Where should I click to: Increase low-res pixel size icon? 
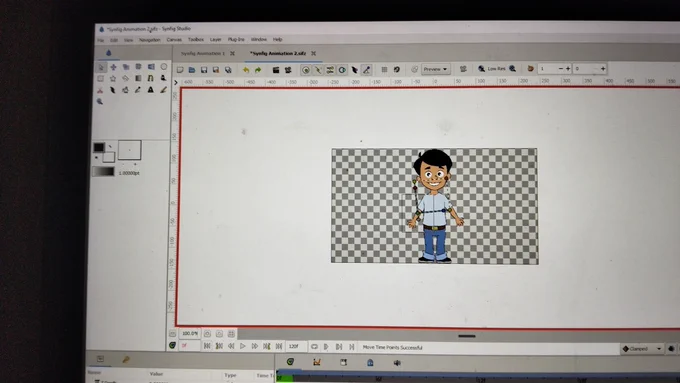click(513, 69)
